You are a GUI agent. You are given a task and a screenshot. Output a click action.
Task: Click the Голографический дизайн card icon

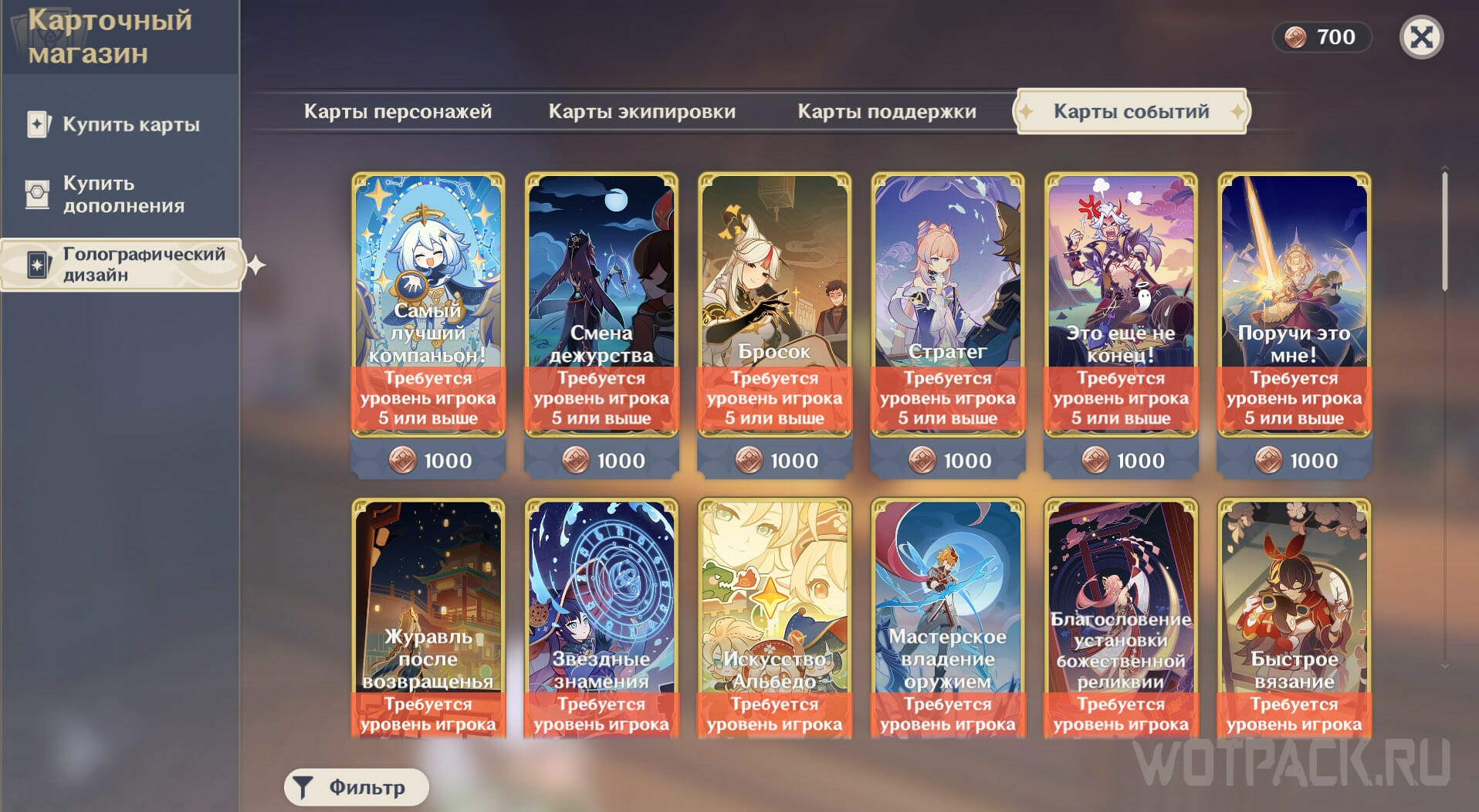pyautogui.click(x=37, y=265)
